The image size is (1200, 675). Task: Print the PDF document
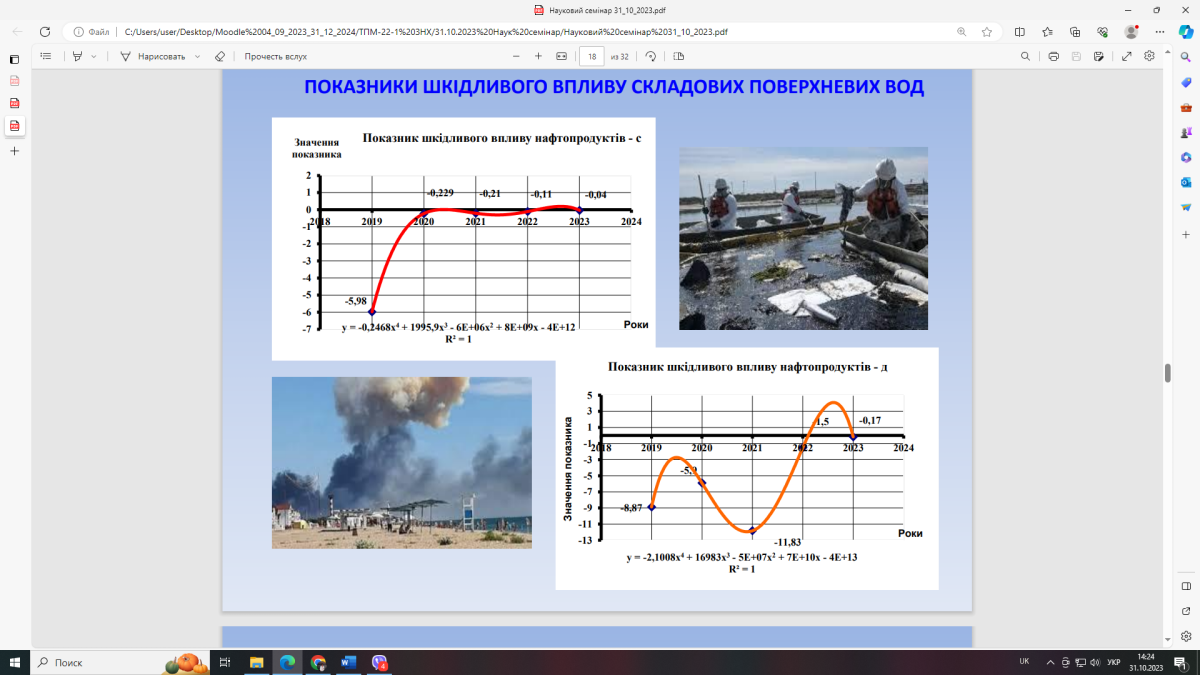(x=1053, y=56)
